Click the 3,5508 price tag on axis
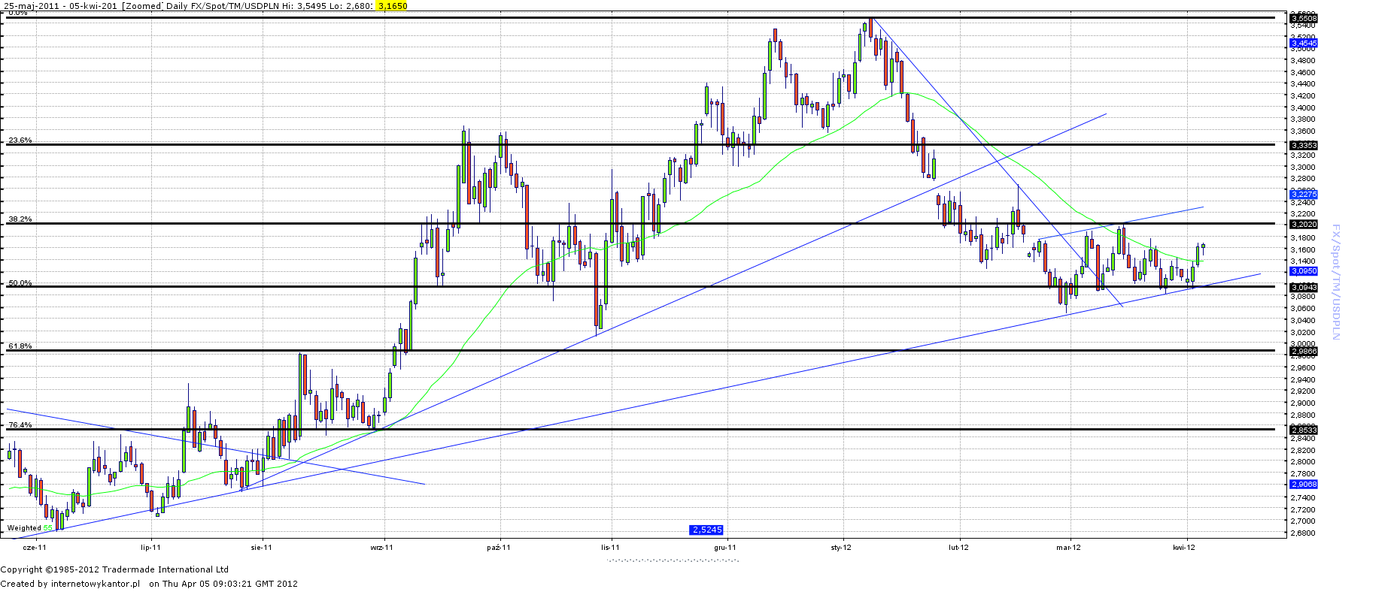 (x=1303, y=18)
